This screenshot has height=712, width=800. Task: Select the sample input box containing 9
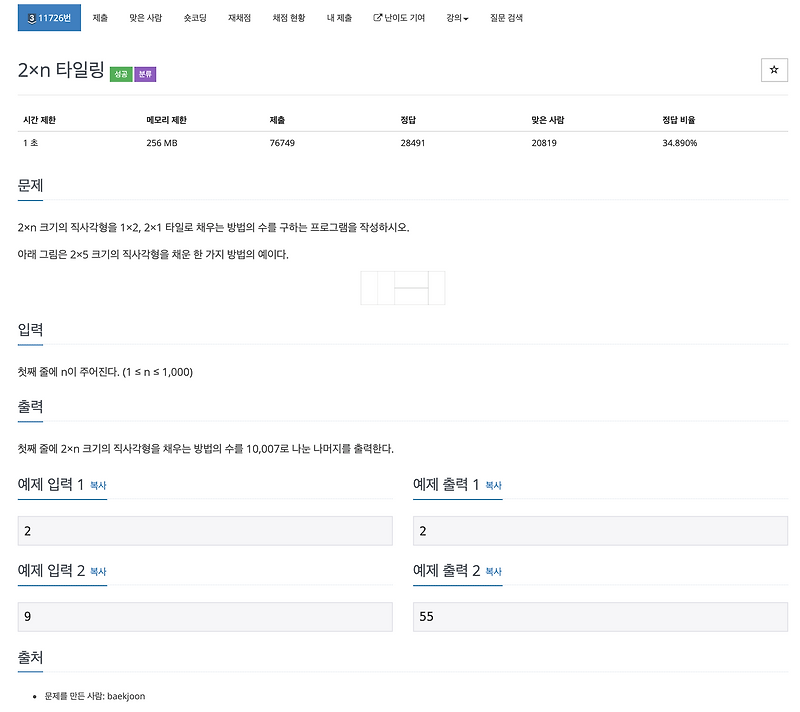click(204, 616)
